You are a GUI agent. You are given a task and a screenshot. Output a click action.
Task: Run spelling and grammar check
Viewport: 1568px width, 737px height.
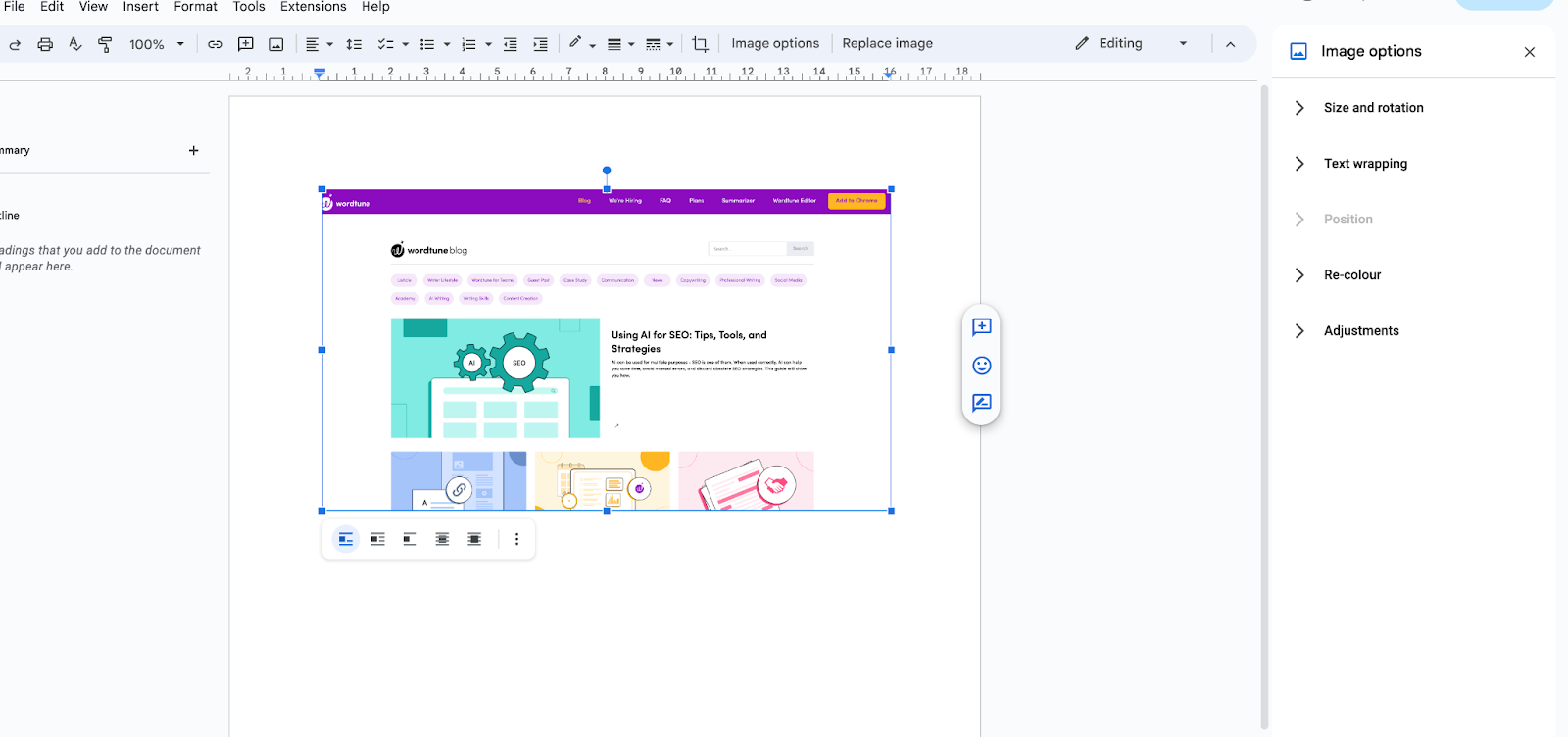click(x=75, y=44)
